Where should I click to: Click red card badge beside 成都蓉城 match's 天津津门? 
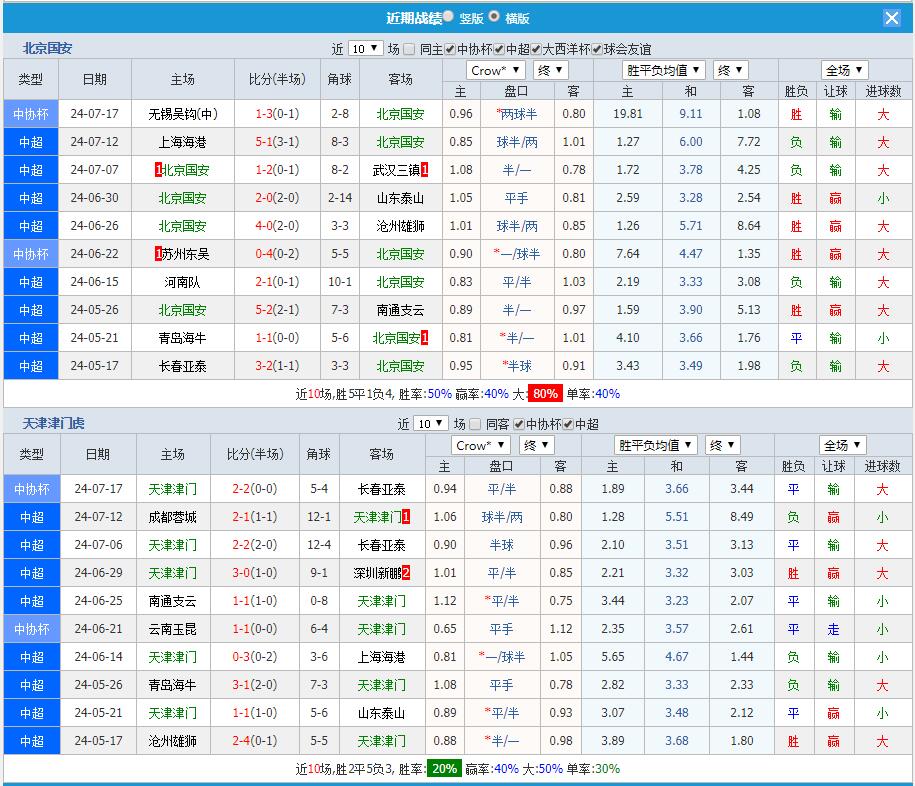coord(406,517)
